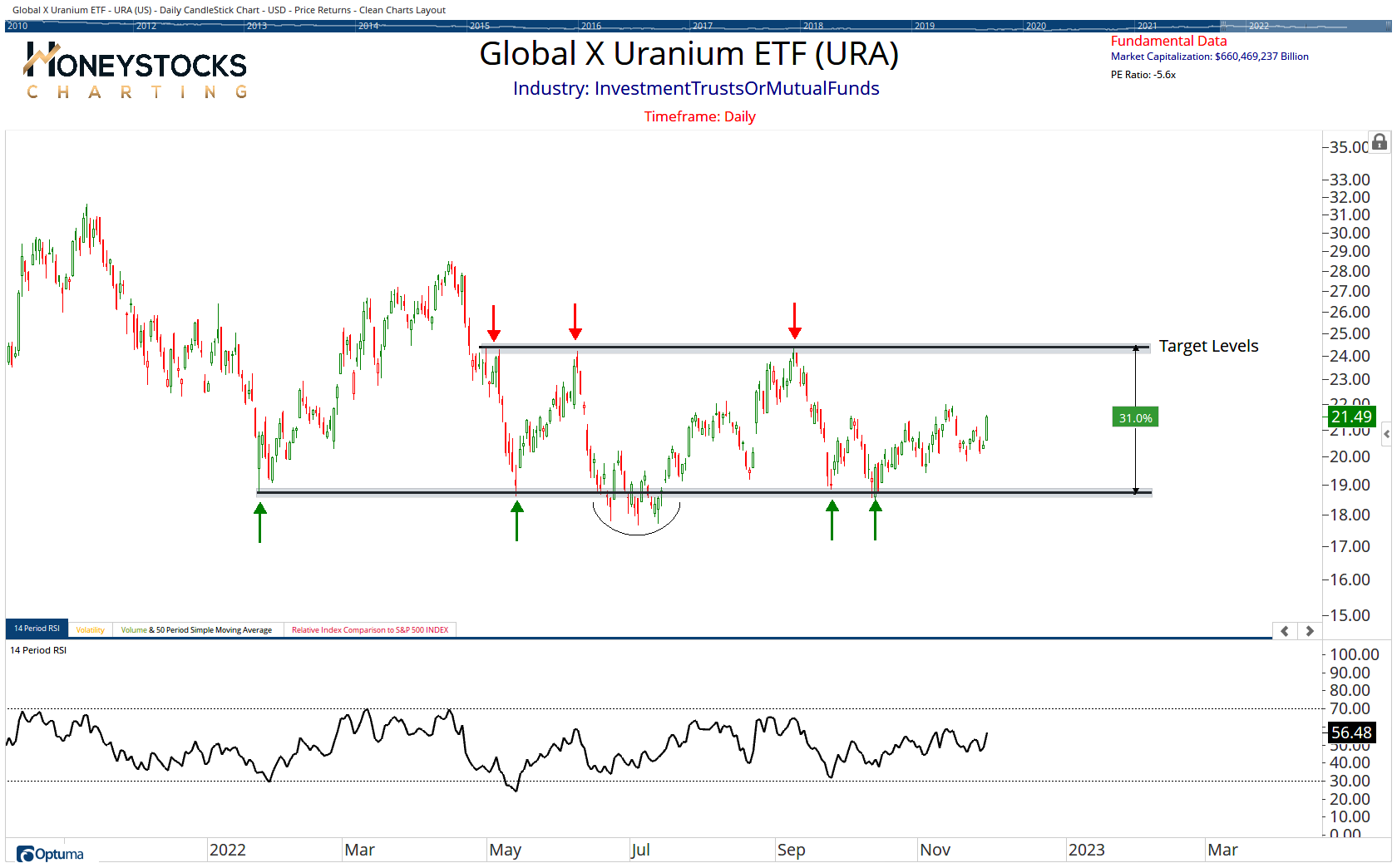Click the current price tag 21.49

(x=1350, y=417)
